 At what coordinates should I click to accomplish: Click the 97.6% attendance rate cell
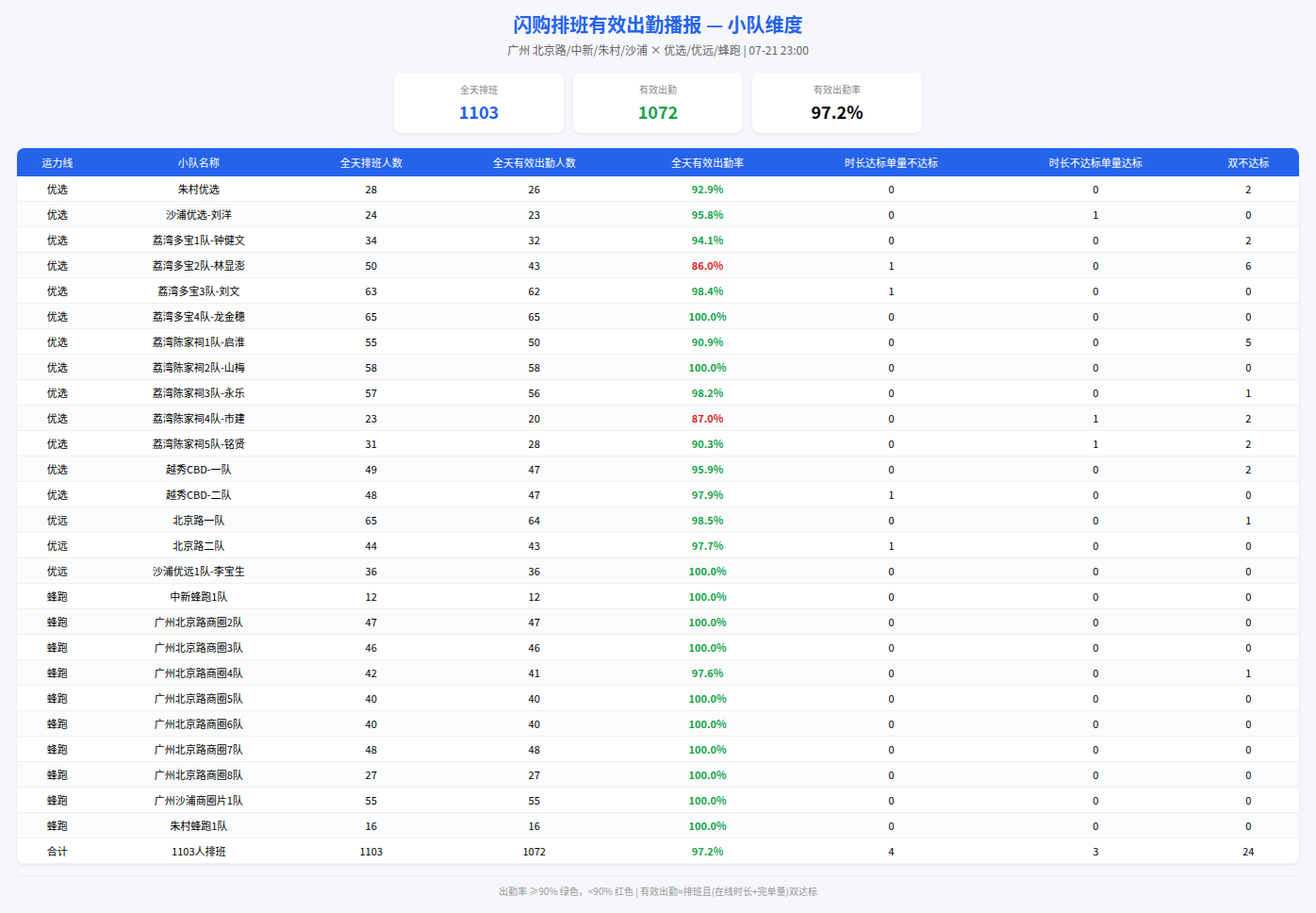[708, 673]
